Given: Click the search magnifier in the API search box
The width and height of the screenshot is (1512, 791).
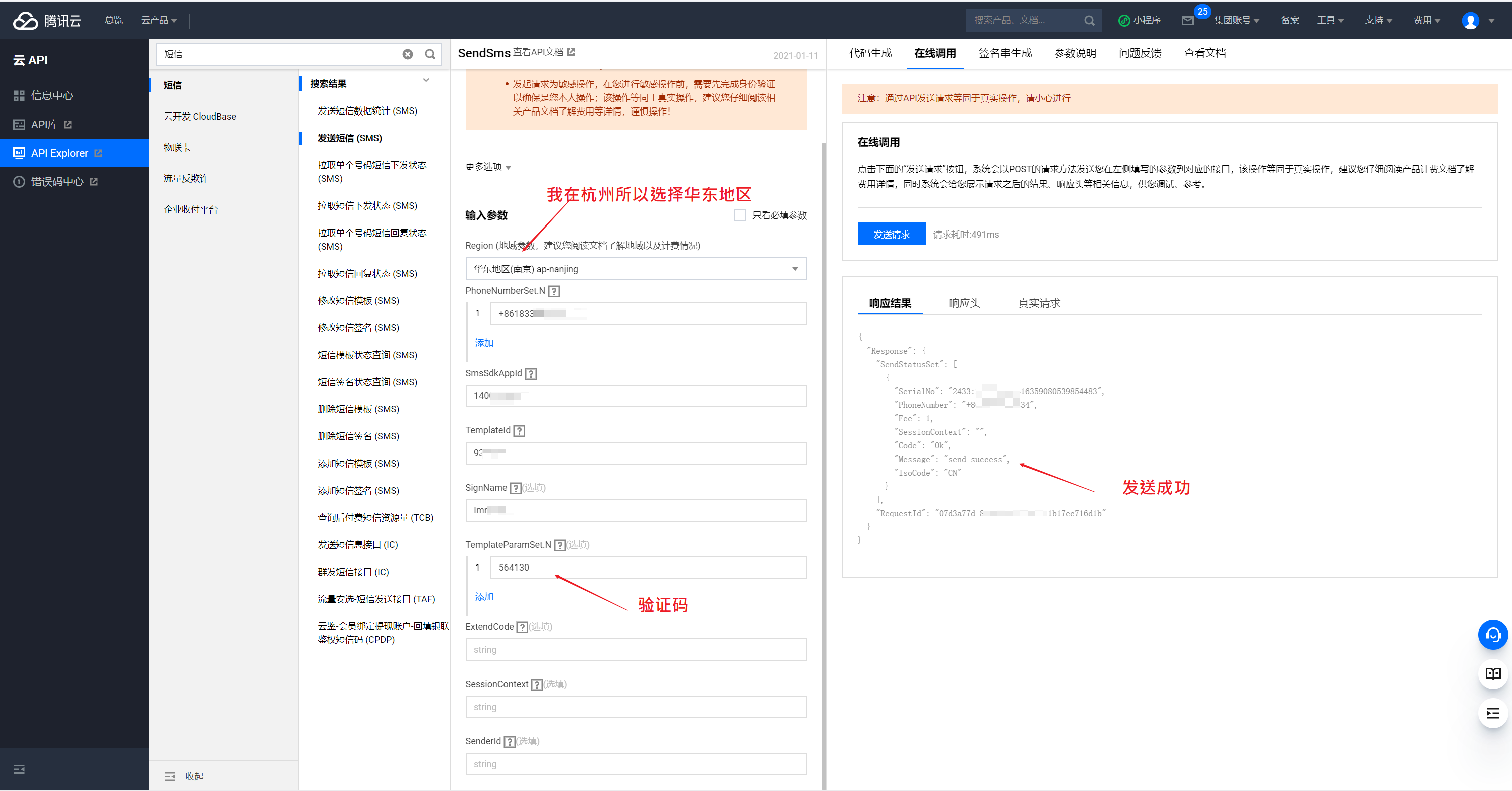Looking at the screenshot, I should 430,54.
